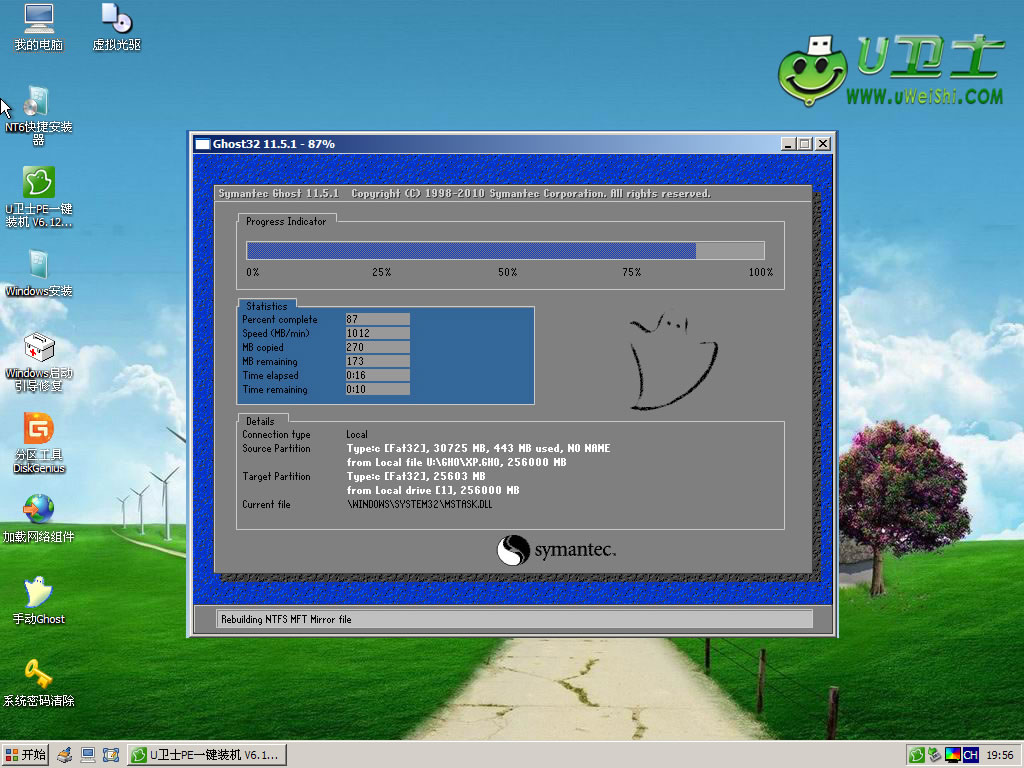Image resolution: width=1024 pixels, height=768 pixels.
Task: Start the 手动Ghost manual Ghost tool
Action: click(x=37, y=602)
